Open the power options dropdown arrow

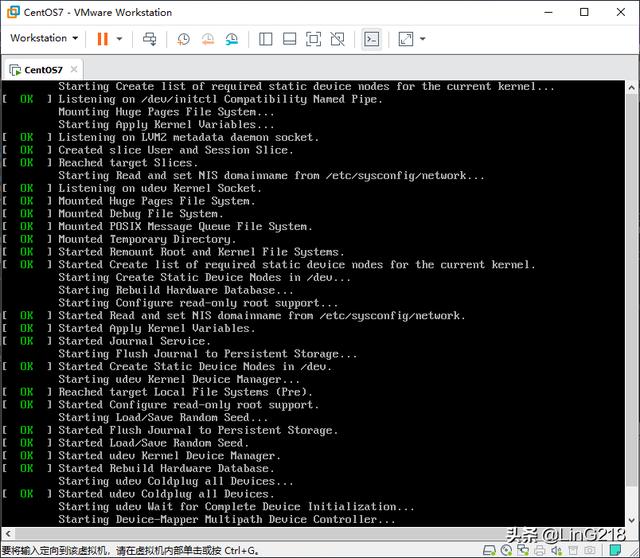point(119,39)
